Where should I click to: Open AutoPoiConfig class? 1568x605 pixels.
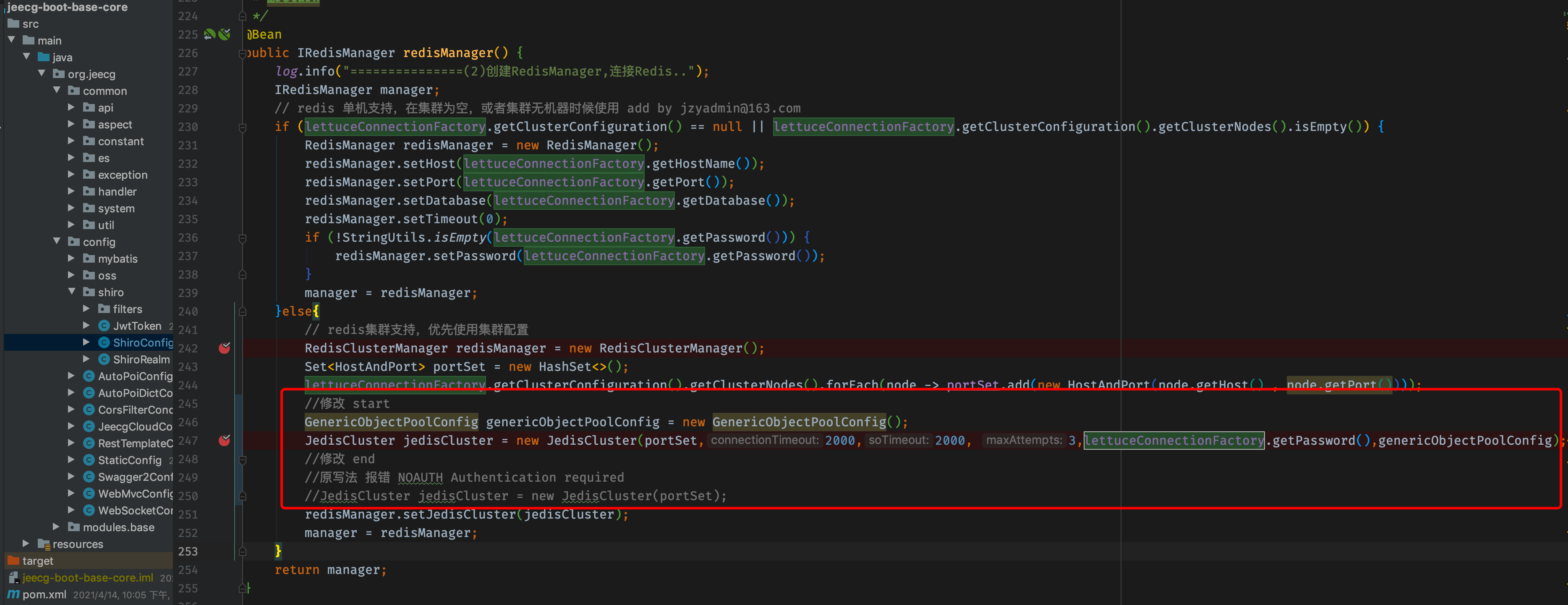coord(135,376)
